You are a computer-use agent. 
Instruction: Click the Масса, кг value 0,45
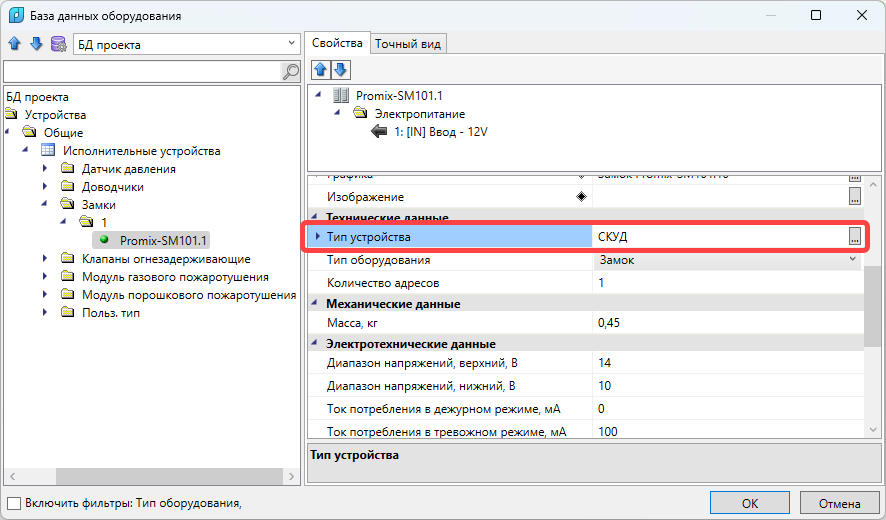(x=609, y=323)
